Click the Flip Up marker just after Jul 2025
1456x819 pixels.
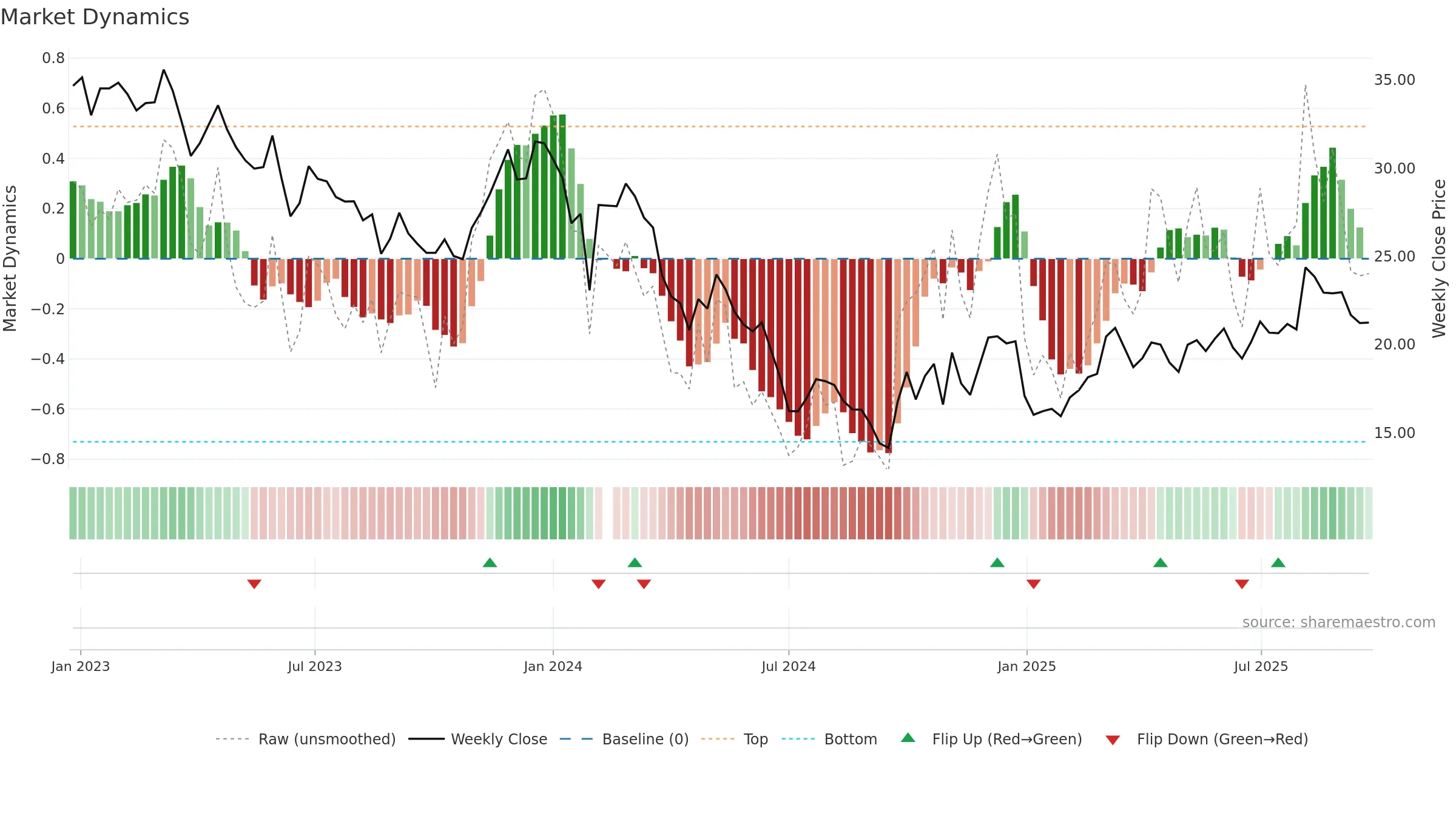point(1278,562)
